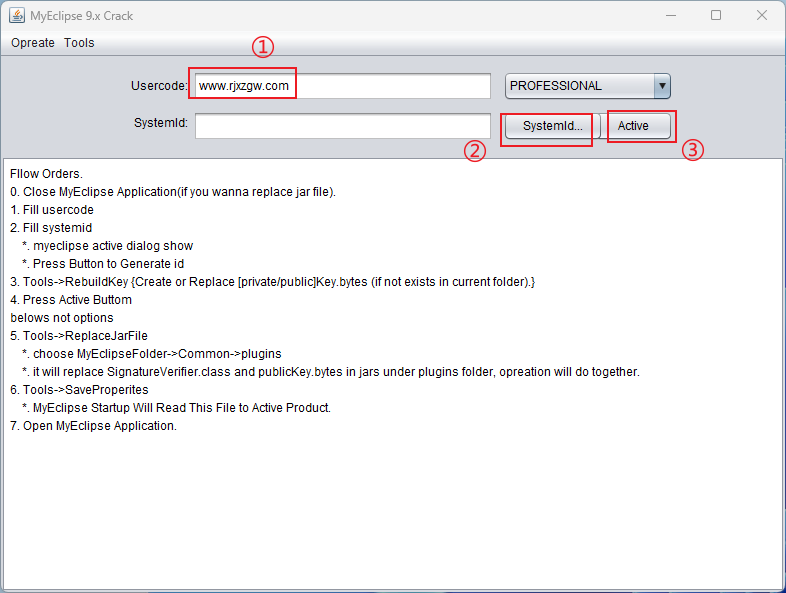Click the SystemId... generate button
786x593 pixels.
pyautogui.click(x=552, y=126)
